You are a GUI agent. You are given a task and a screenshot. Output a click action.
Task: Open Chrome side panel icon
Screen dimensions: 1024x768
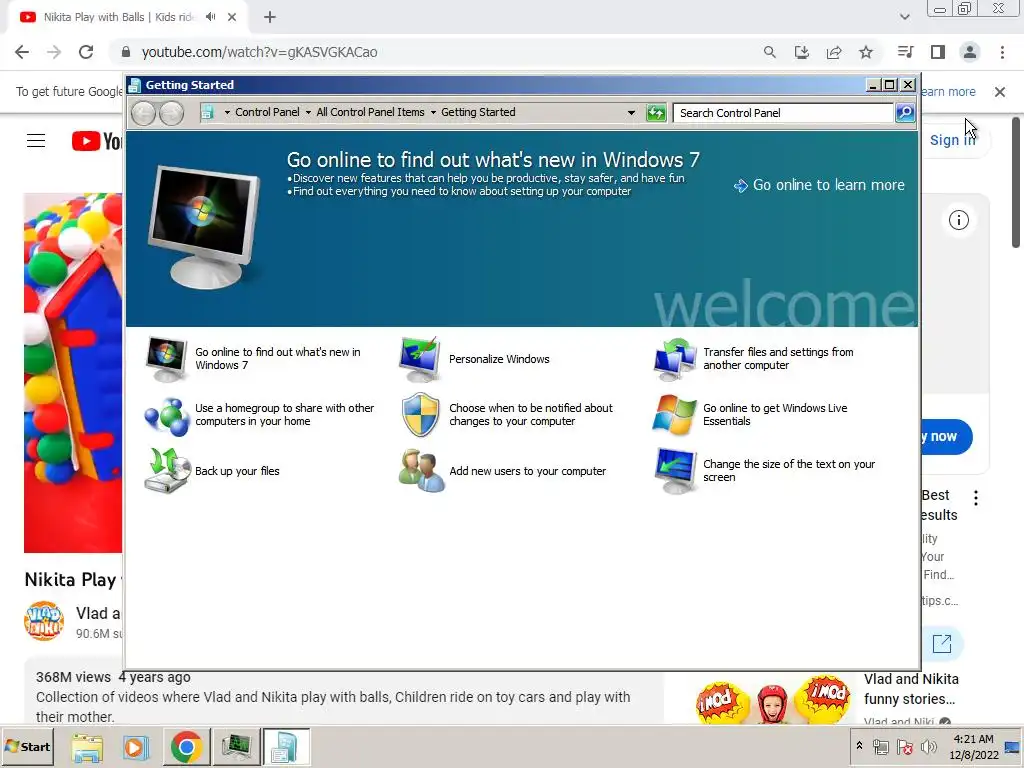point(938,52)
